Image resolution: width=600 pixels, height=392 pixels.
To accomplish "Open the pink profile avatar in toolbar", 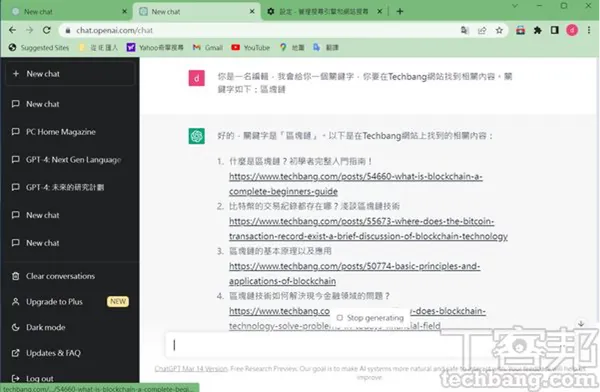I will point(572,30).
